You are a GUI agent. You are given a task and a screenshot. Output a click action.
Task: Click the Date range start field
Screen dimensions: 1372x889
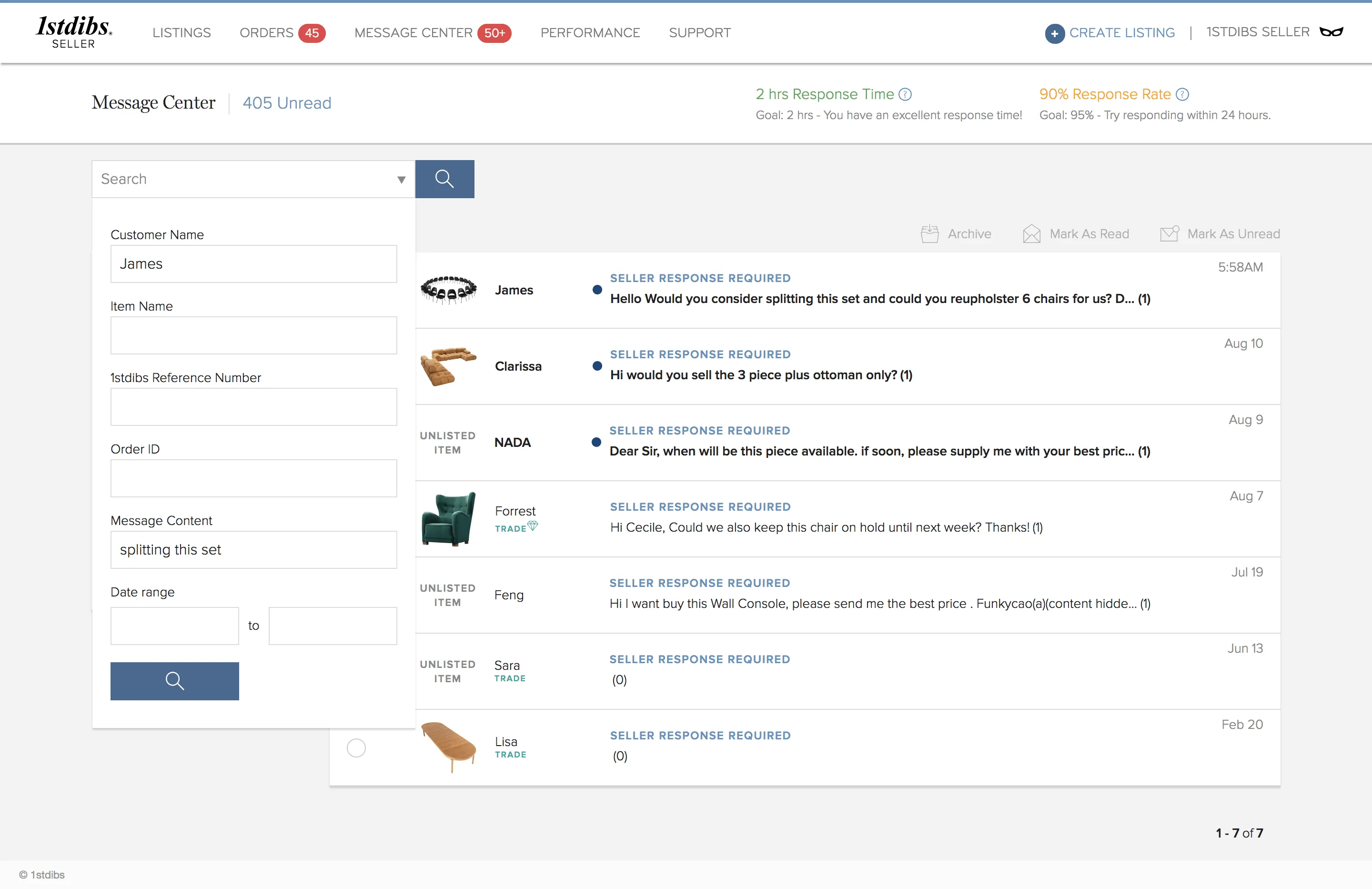pyautogui.click(x=175, y=626)
